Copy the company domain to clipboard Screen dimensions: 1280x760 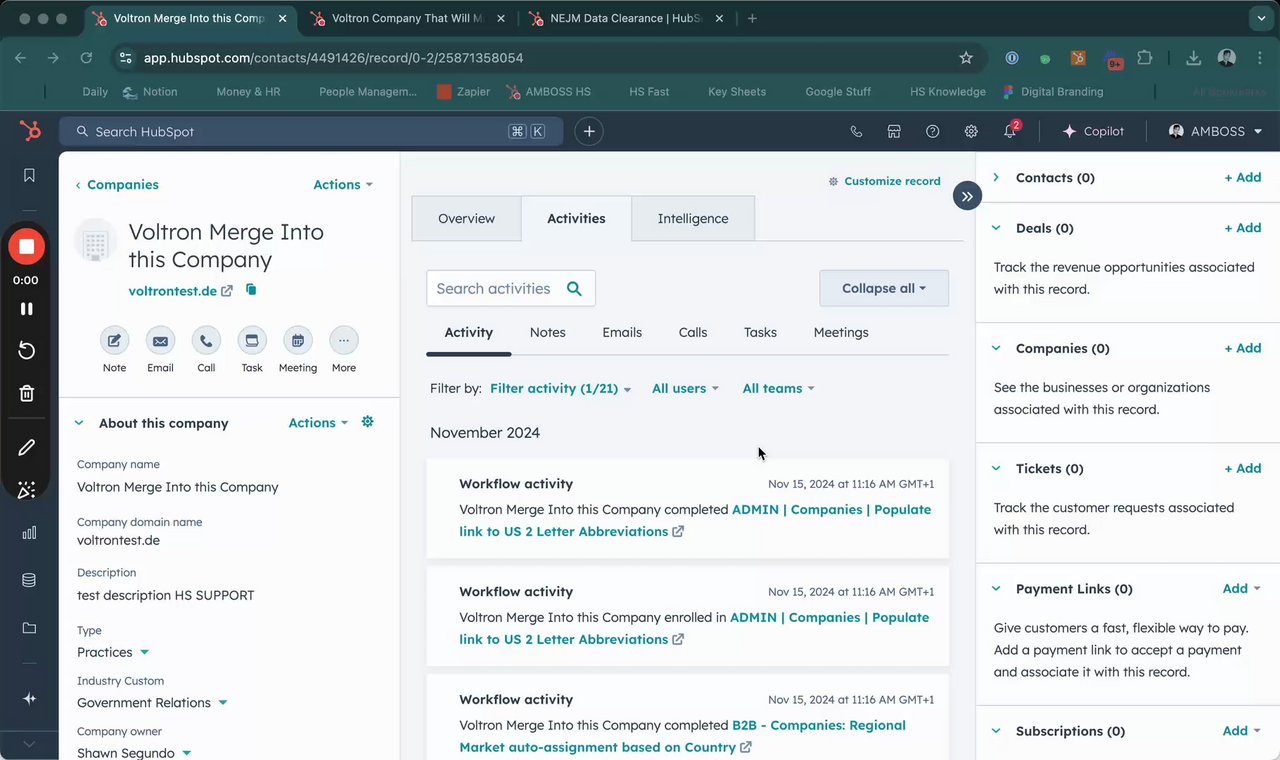point(251,290)
